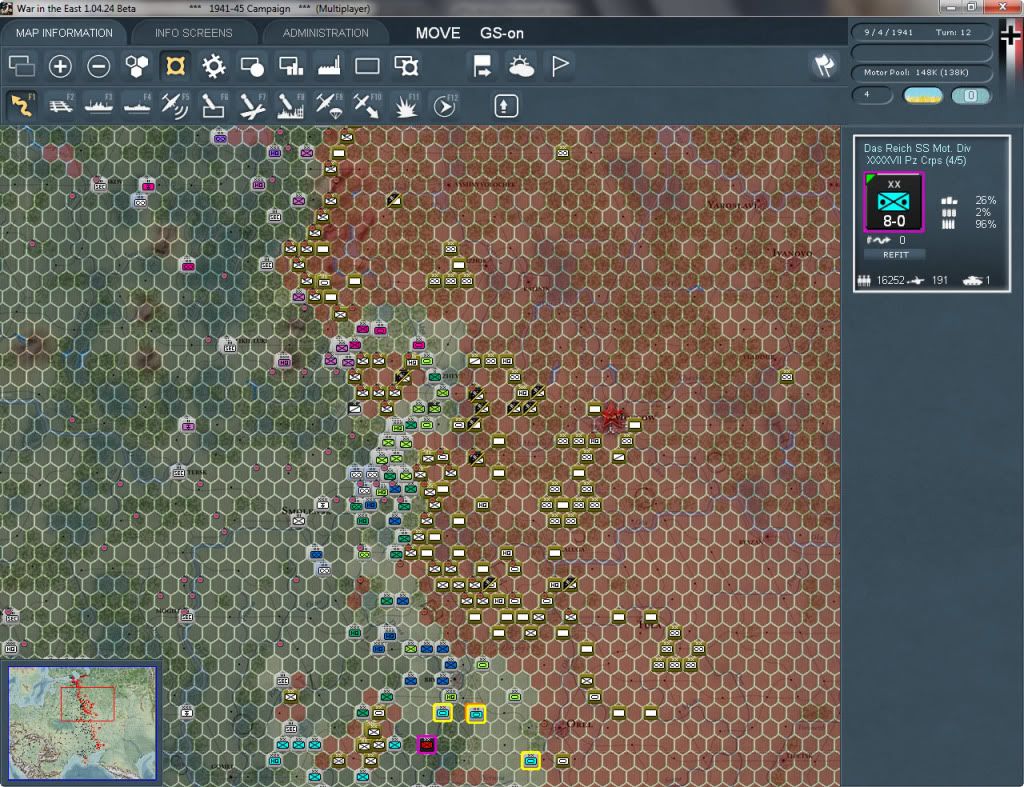Toggle the empty rectangle counter display icon
The image size is (1024, 787).
pyautogui.click(x=367, y=66)
